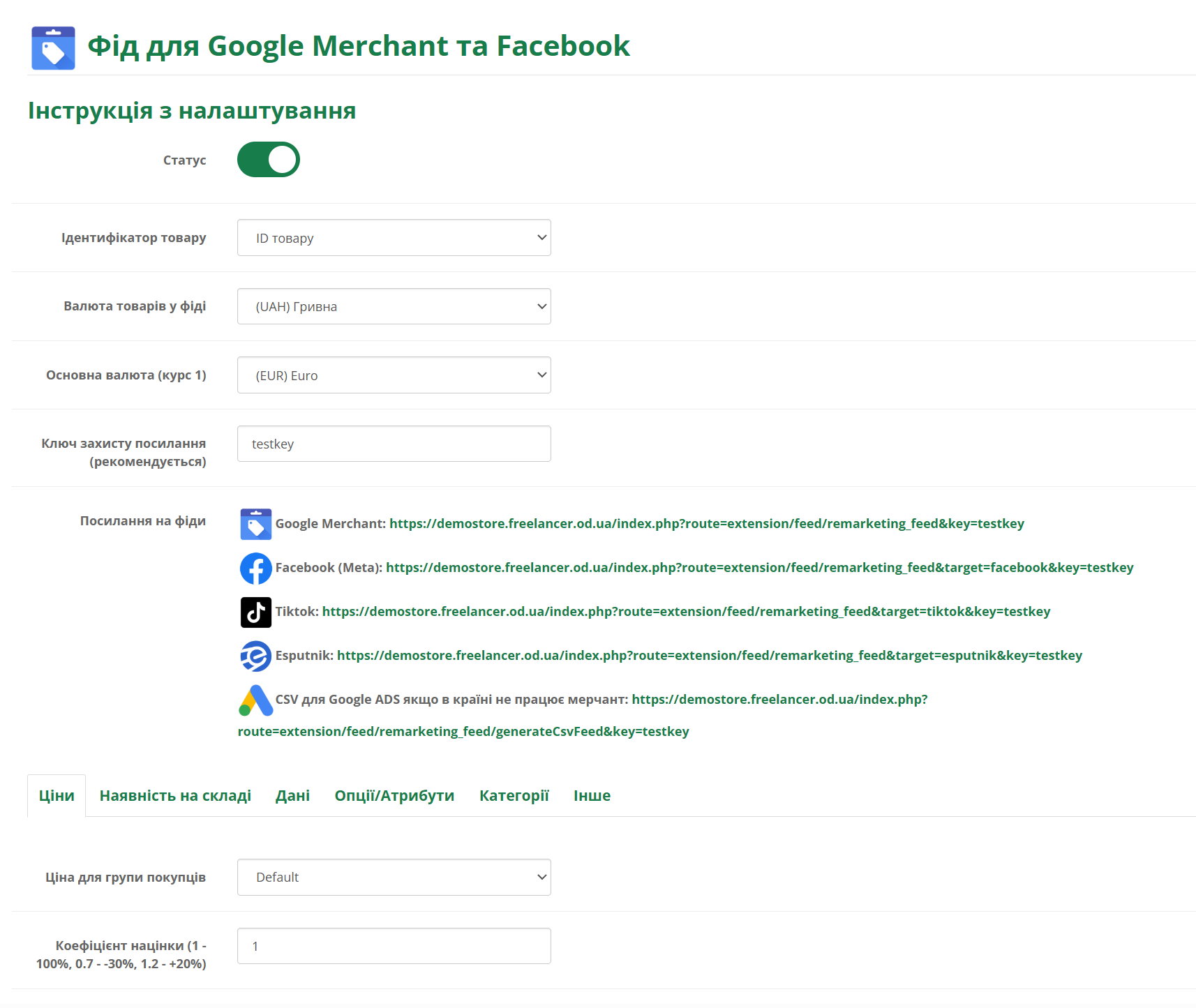Click the 'Google Merchant:' label text
Screen dimensions: 1196x1008
point(331,524)
